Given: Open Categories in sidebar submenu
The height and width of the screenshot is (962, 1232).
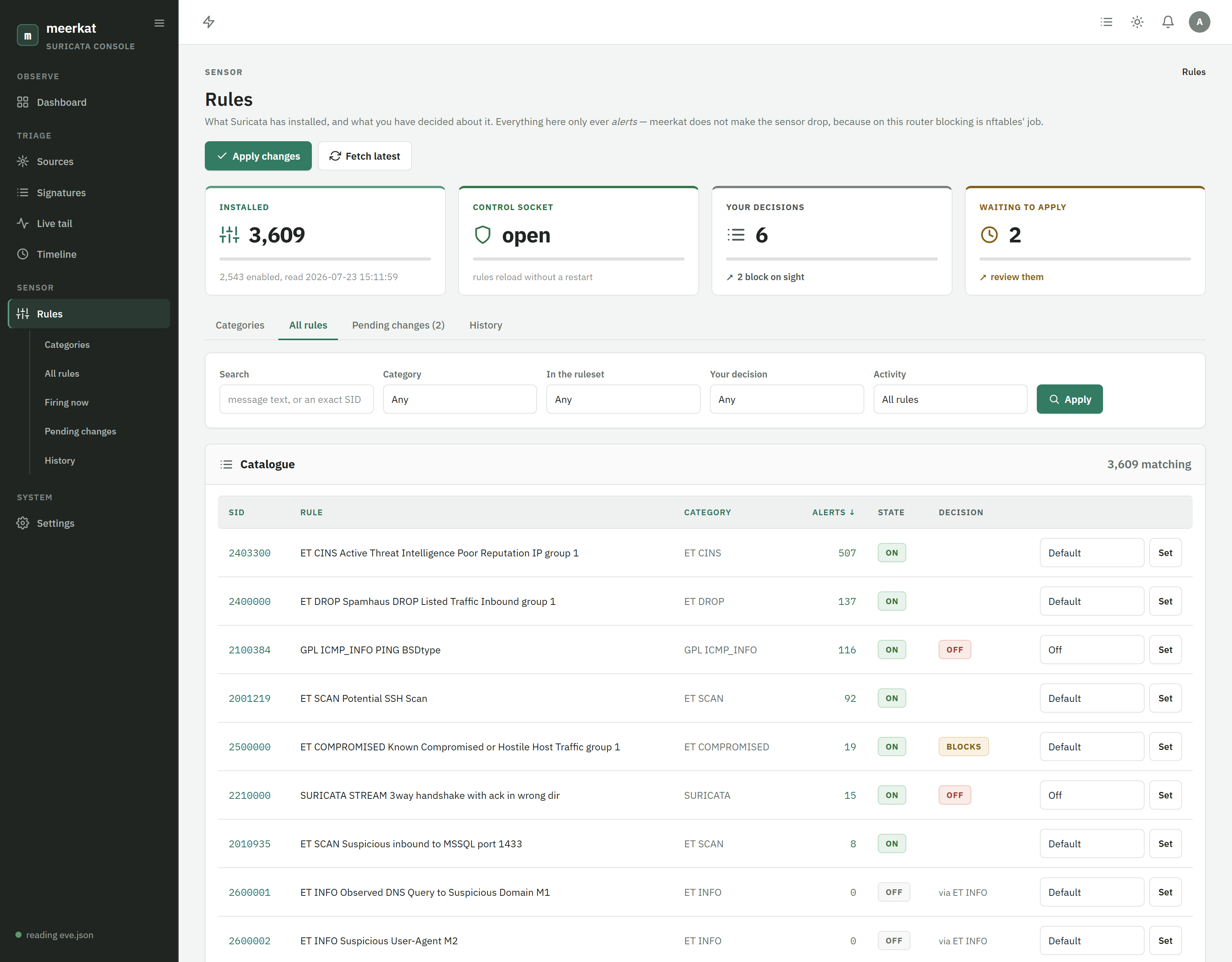Looking at the screenshot, I should pyautogui.click(x=67, y=344).
